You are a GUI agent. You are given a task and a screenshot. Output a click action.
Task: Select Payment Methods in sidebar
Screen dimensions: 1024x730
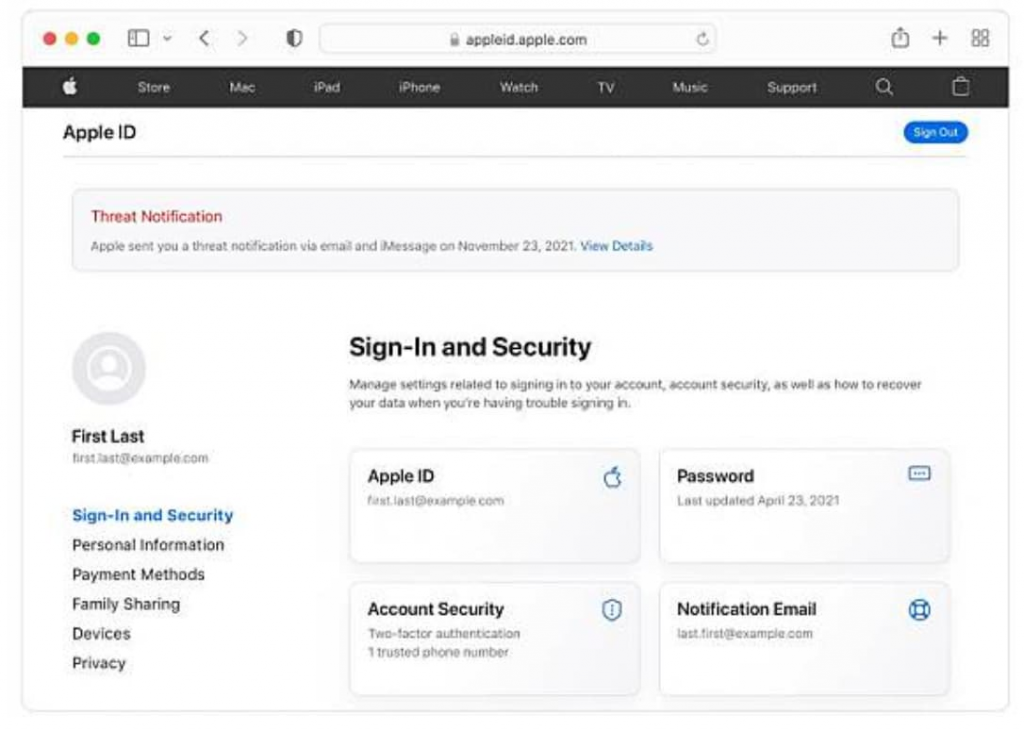(x=138, y=575)
